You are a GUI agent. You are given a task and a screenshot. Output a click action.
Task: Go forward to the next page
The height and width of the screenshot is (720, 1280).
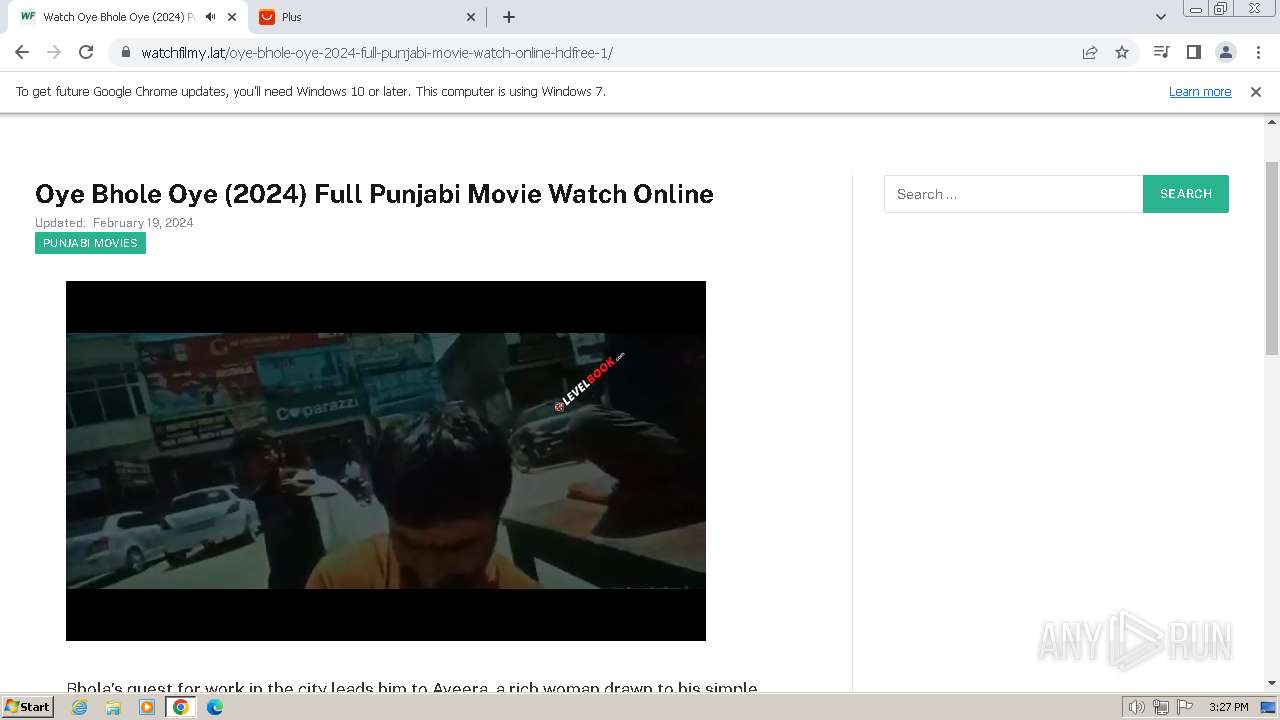coord(54,52)
